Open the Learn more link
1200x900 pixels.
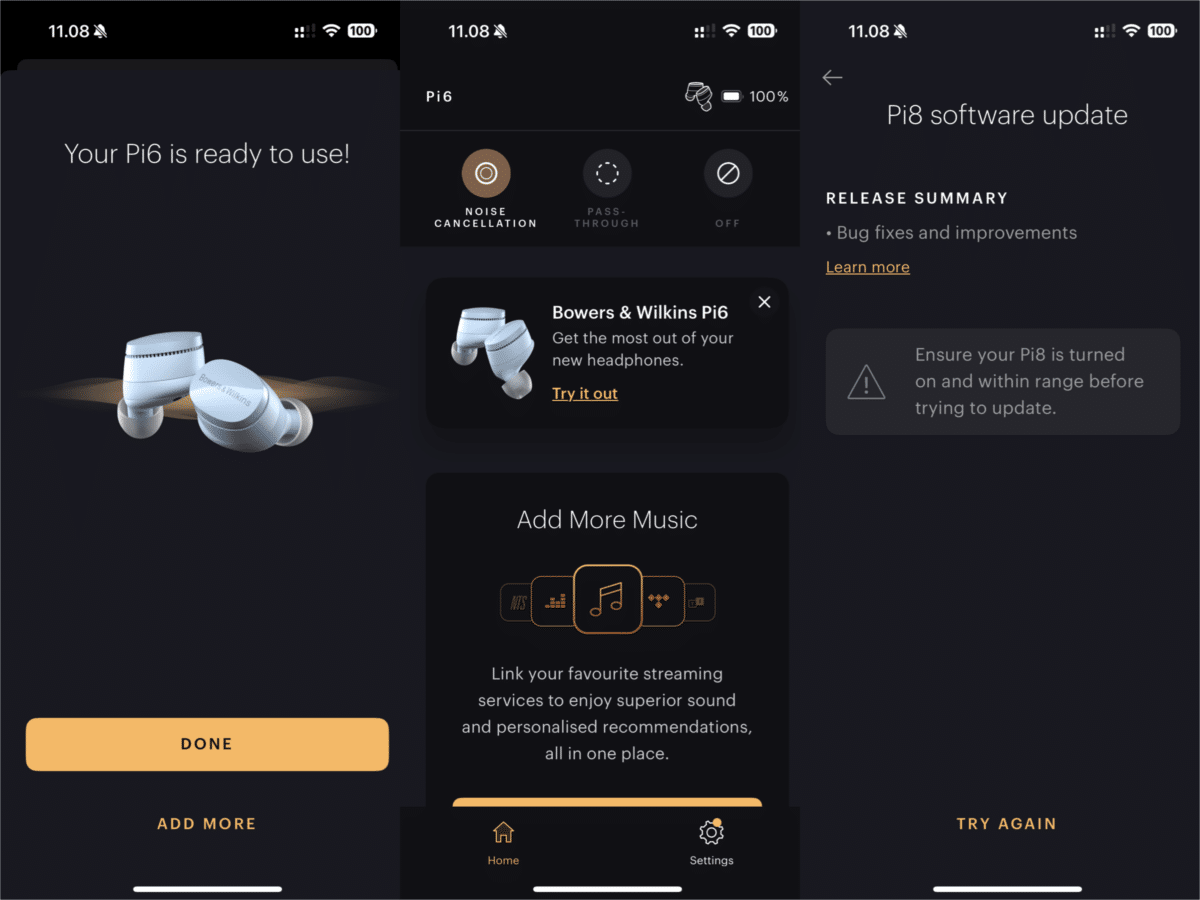click(868, 267)
